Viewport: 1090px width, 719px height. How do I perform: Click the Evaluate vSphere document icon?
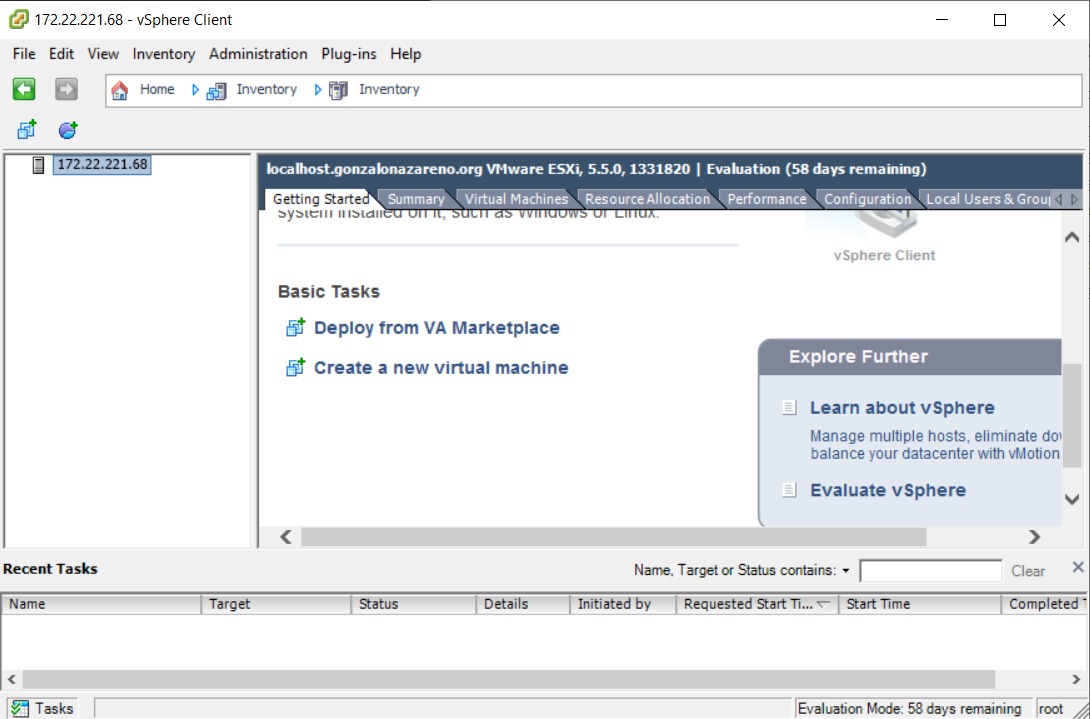click(789, 490)
